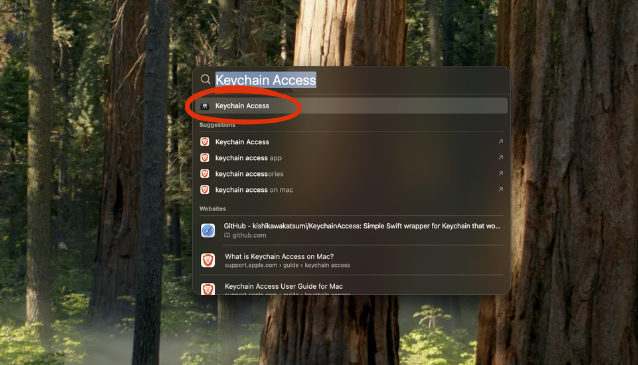Screen dimensions: 638x365
Task: Click the arrow next to capitalized Keychain Access suggestion
Action: 500,142
